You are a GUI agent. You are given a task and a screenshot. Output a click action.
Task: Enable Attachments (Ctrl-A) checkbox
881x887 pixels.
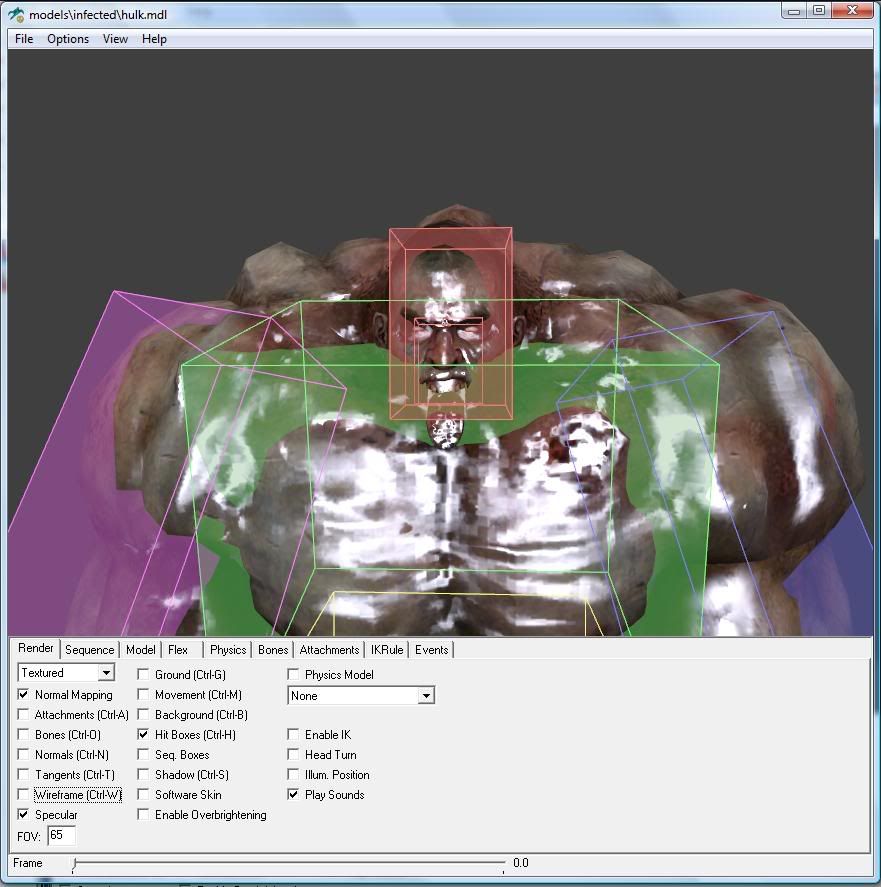pos(23,714)
